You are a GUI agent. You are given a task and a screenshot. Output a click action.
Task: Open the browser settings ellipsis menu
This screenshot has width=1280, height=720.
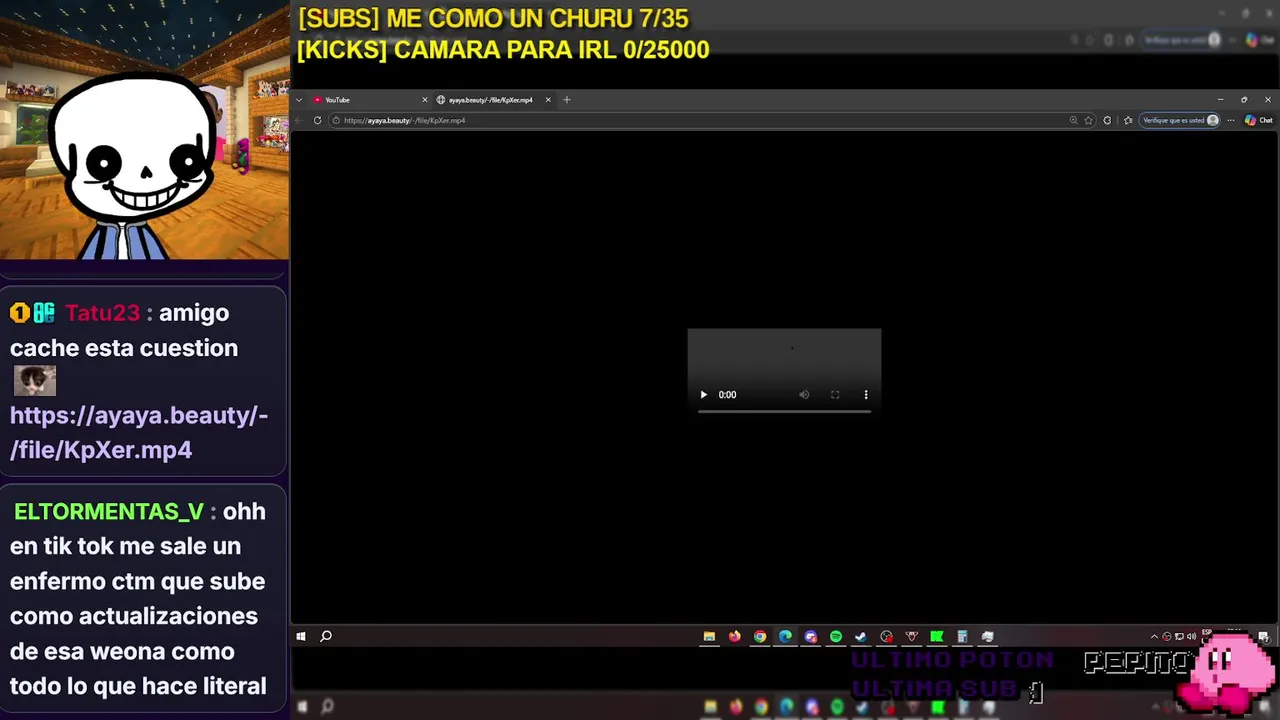click(1231, 120)
